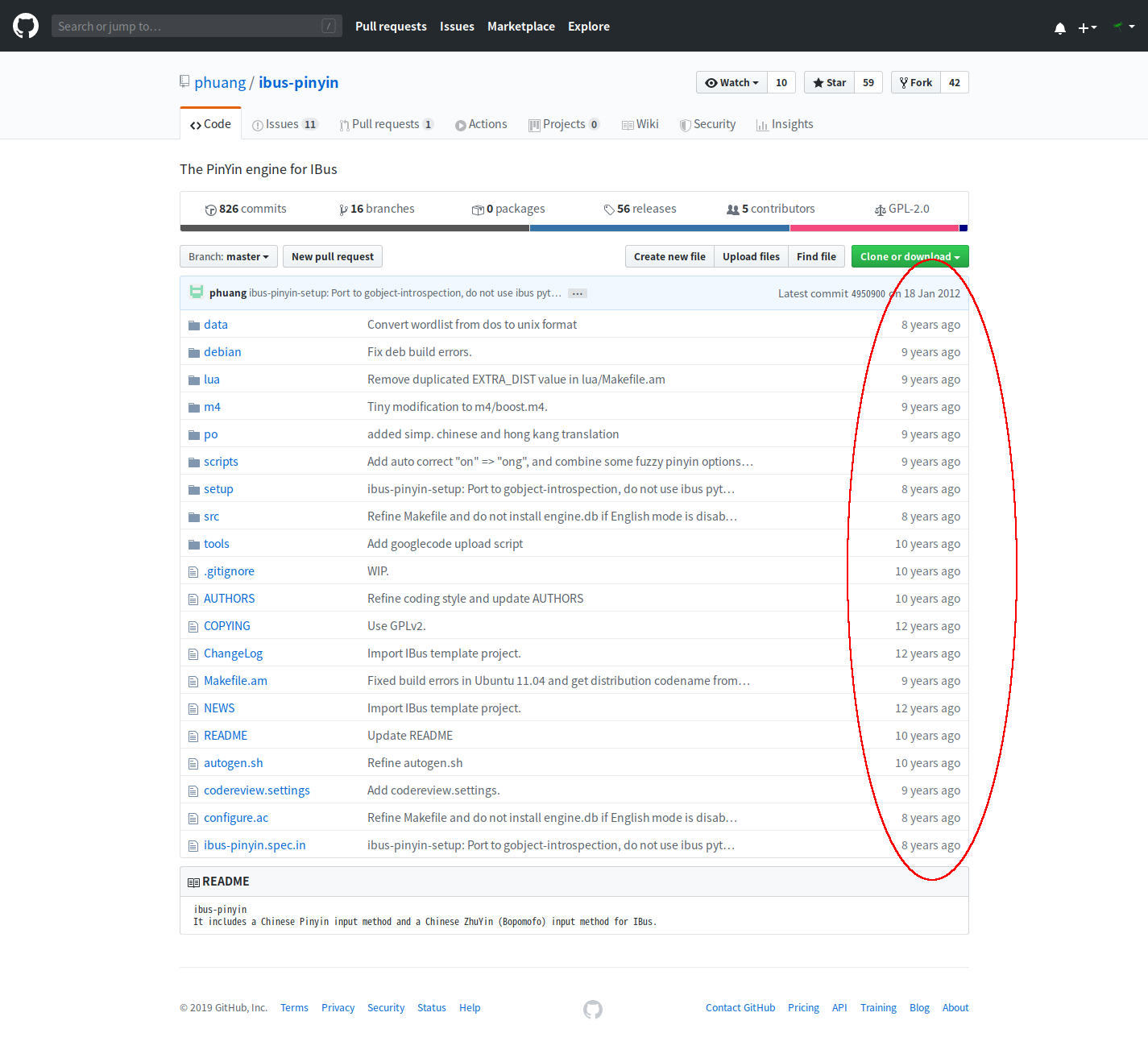The image size is (1148, 1058).
Task: Switch to the repository Security tab
Action: pos(707,124)
